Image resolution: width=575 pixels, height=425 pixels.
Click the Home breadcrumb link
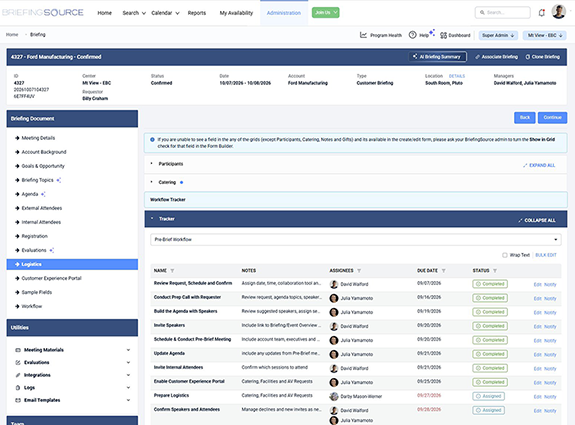[12, 34]
